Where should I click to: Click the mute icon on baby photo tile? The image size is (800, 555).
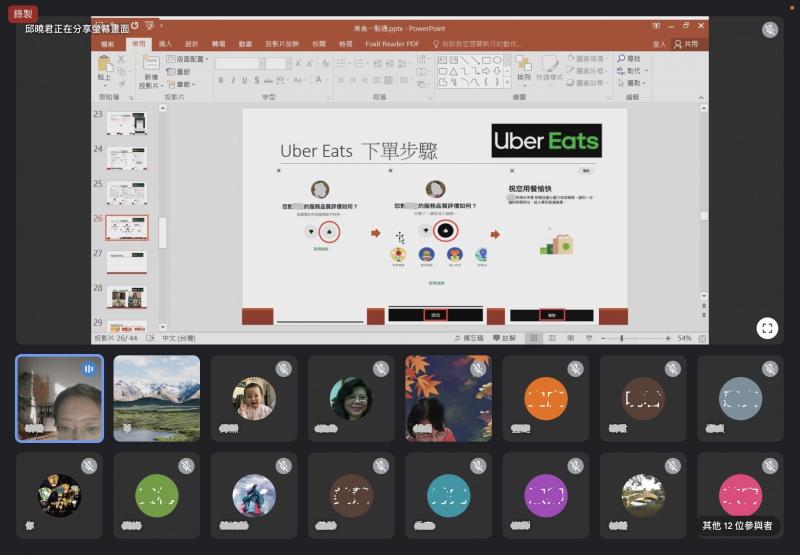(x=283, y=368)
